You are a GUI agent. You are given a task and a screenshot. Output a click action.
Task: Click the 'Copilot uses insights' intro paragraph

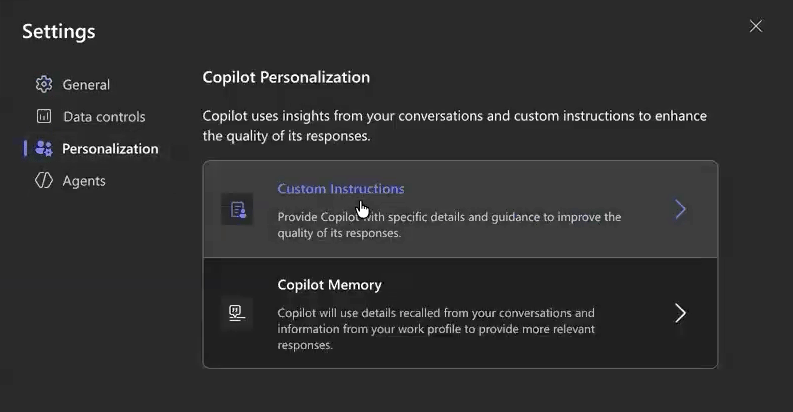(455, 126)
